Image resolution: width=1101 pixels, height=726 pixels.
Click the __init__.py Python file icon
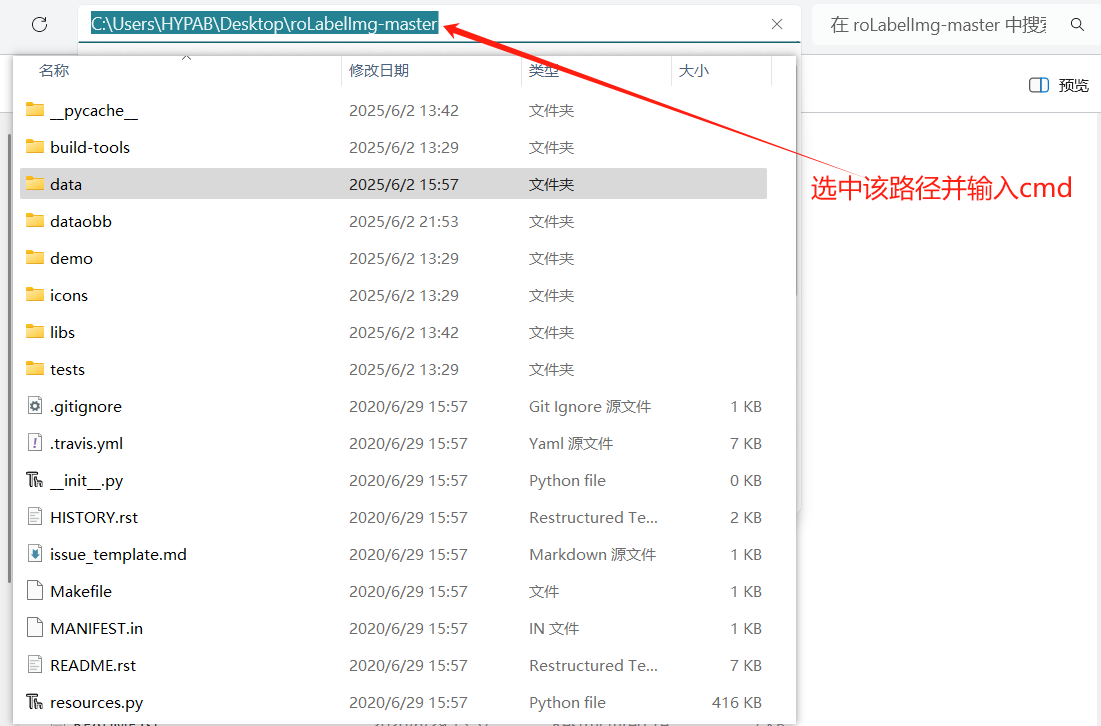[34, 480]
